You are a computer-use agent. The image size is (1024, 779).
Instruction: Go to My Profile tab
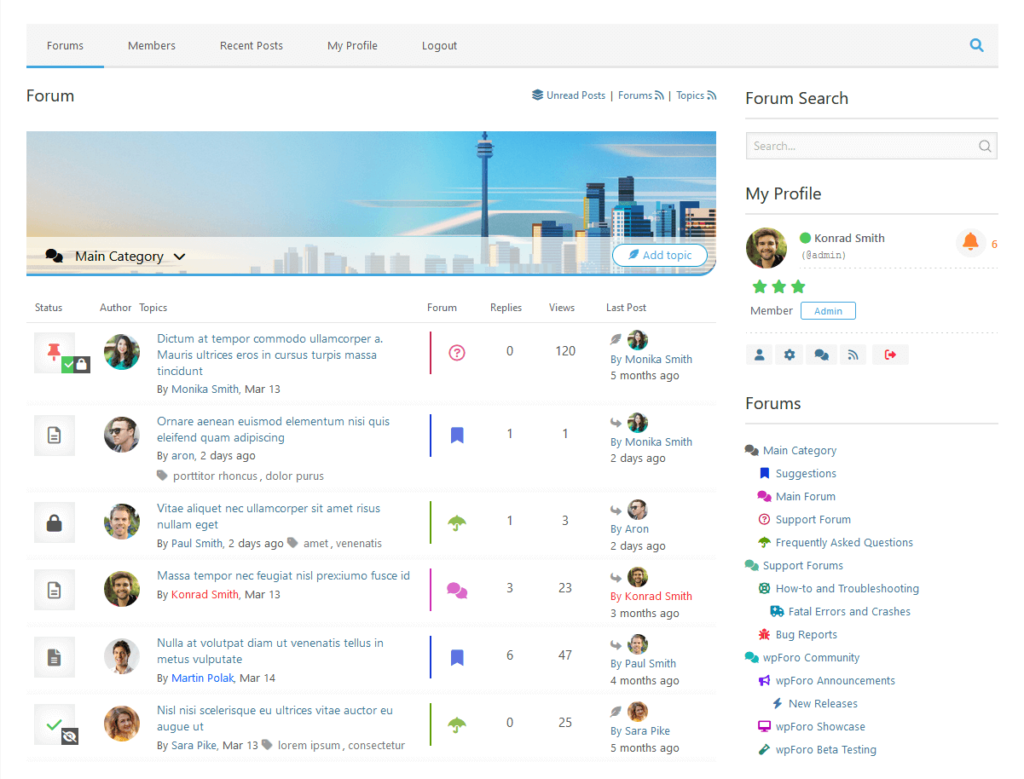[353, 46]
